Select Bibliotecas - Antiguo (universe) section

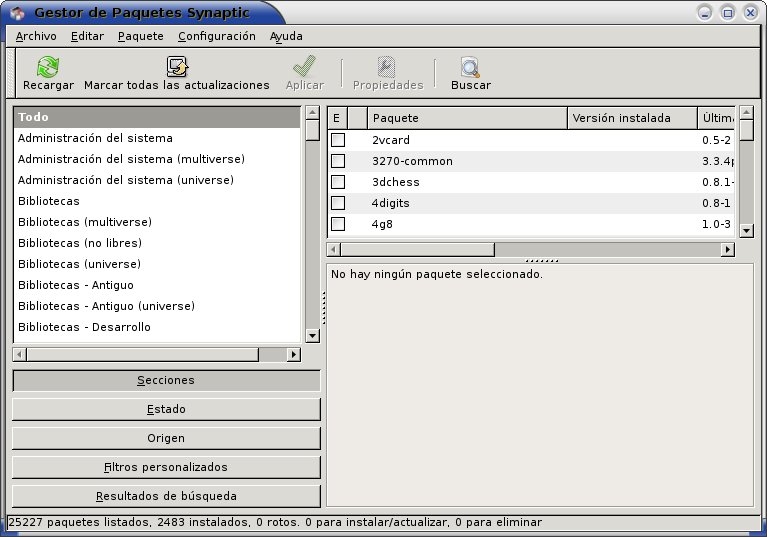tap(157, 307)
